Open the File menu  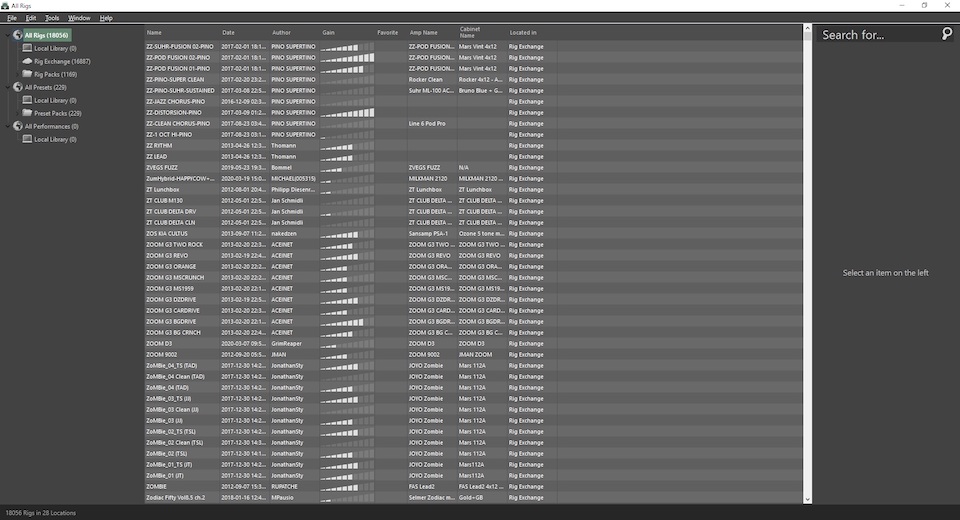(x=12, y=18)
